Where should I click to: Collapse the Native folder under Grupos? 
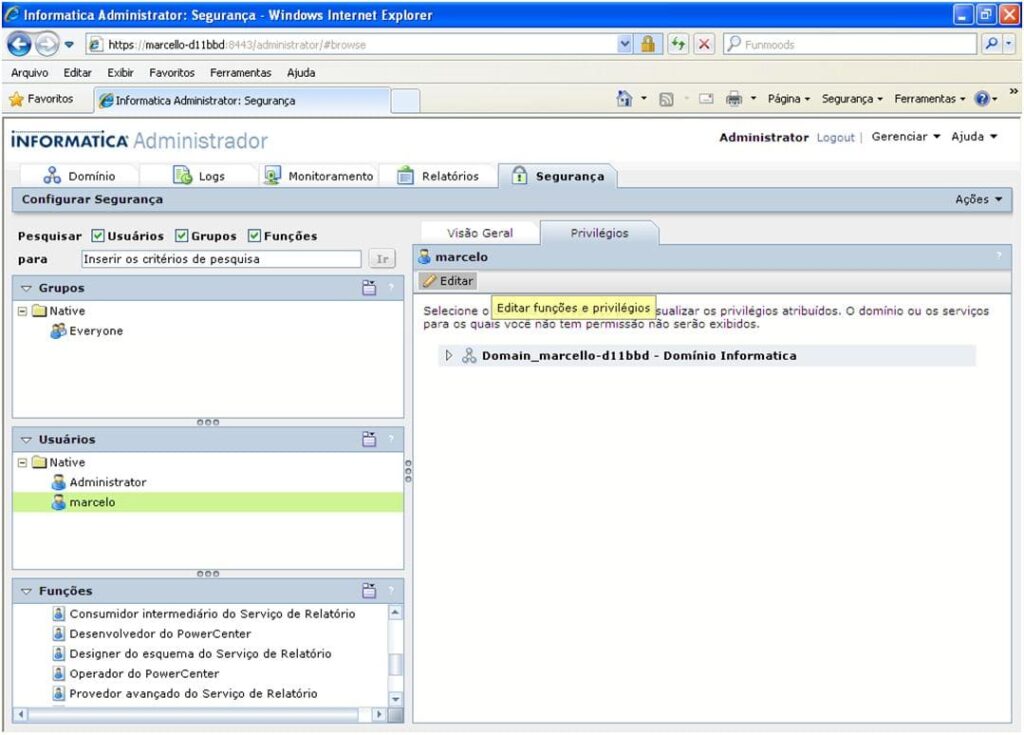coord(22,311)
